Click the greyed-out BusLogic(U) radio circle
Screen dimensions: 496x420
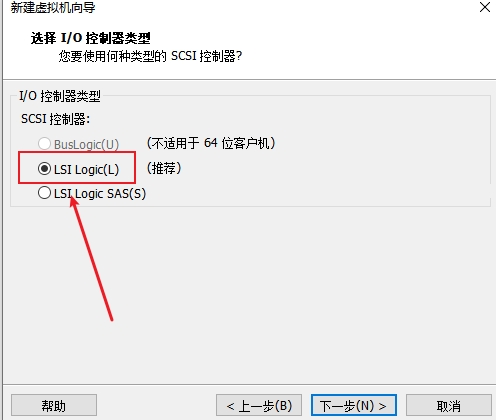click(x=44, y=144)
